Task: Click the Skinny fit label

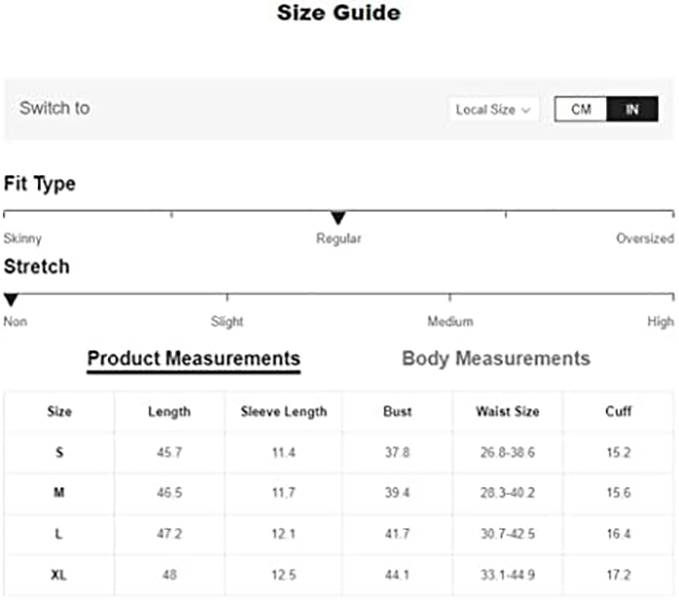Action: click(23, 239)
